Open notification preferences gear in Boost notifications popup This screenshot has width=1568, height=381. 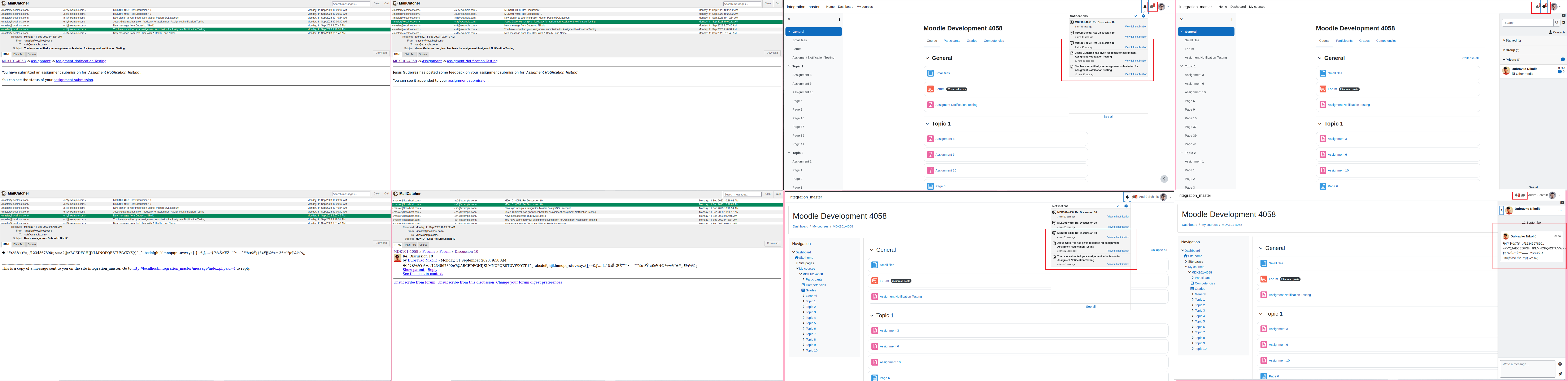(1144, 16)
